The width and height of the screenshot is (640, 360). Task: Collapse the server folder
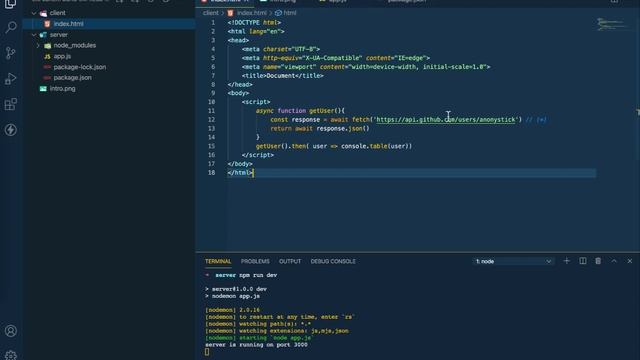(x=34, y=35)
